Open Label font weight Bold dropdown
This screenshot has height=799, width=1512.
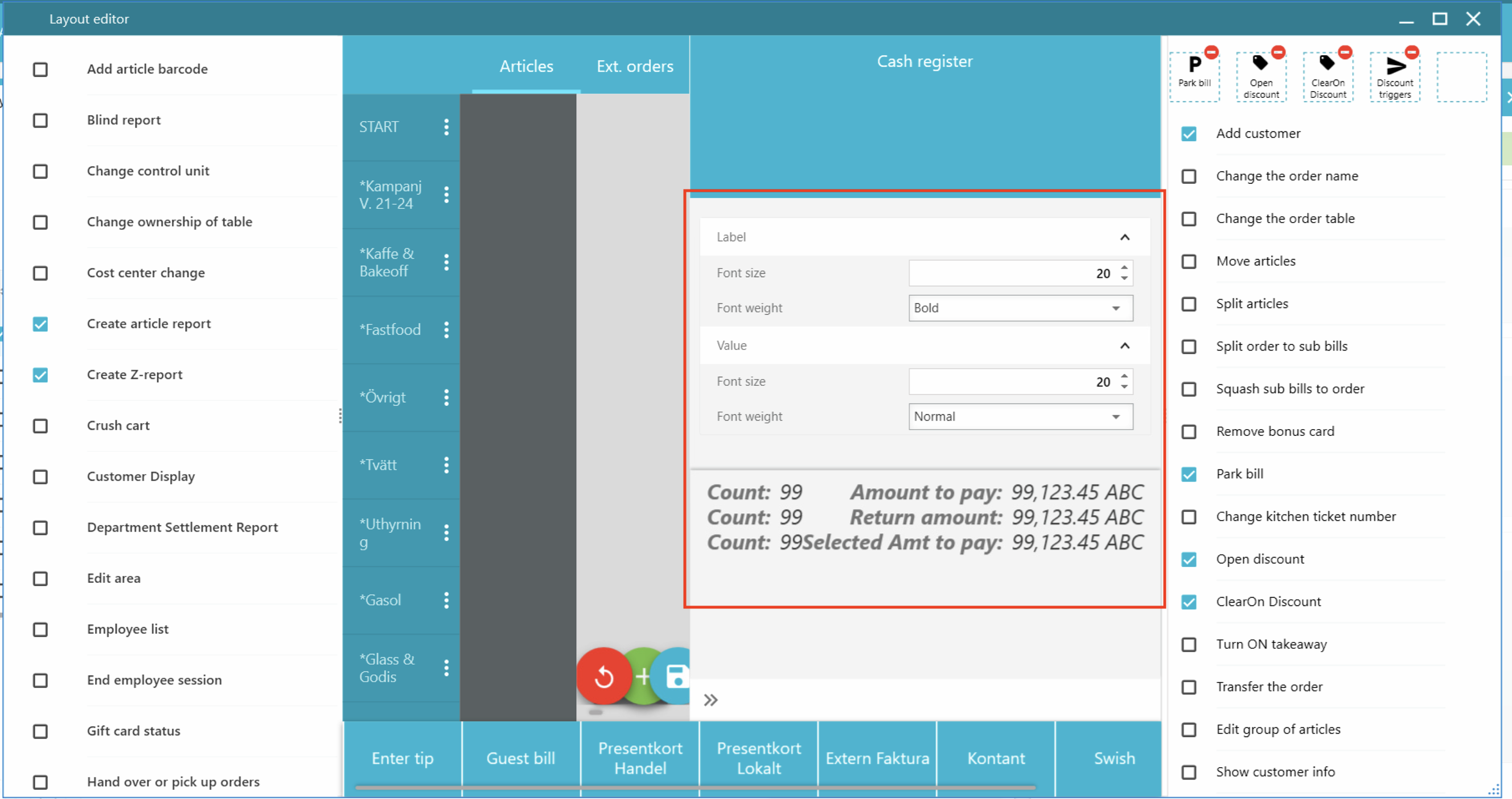coord(1020,308)
